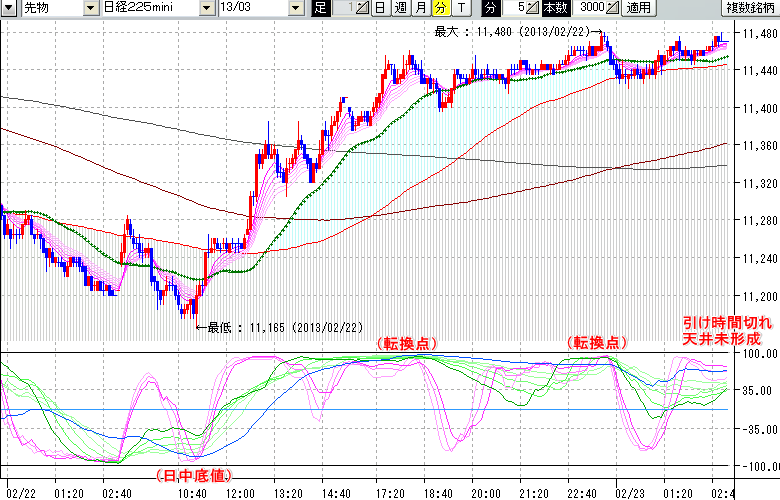Open the 13/03 contract month dropdown
Viewport: 780px width, 500px height.
pos(294,8)
